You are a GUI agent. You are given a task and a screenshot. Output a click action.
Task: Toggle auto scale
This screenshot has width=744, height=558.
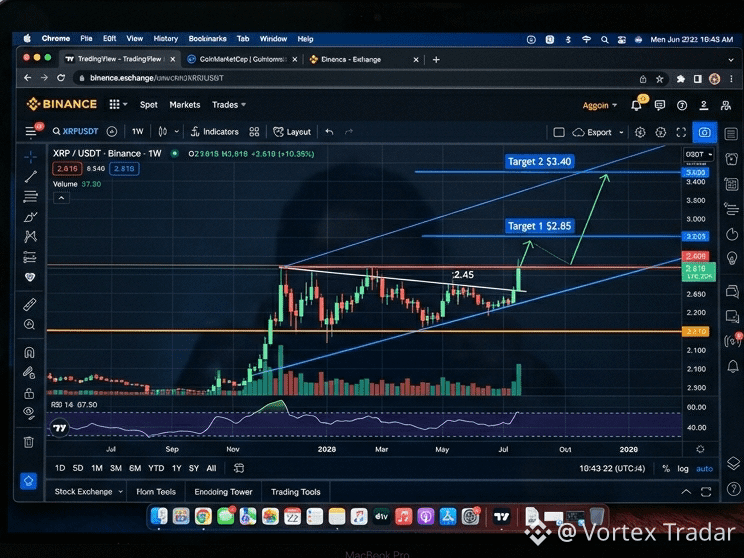pos(704,469)
